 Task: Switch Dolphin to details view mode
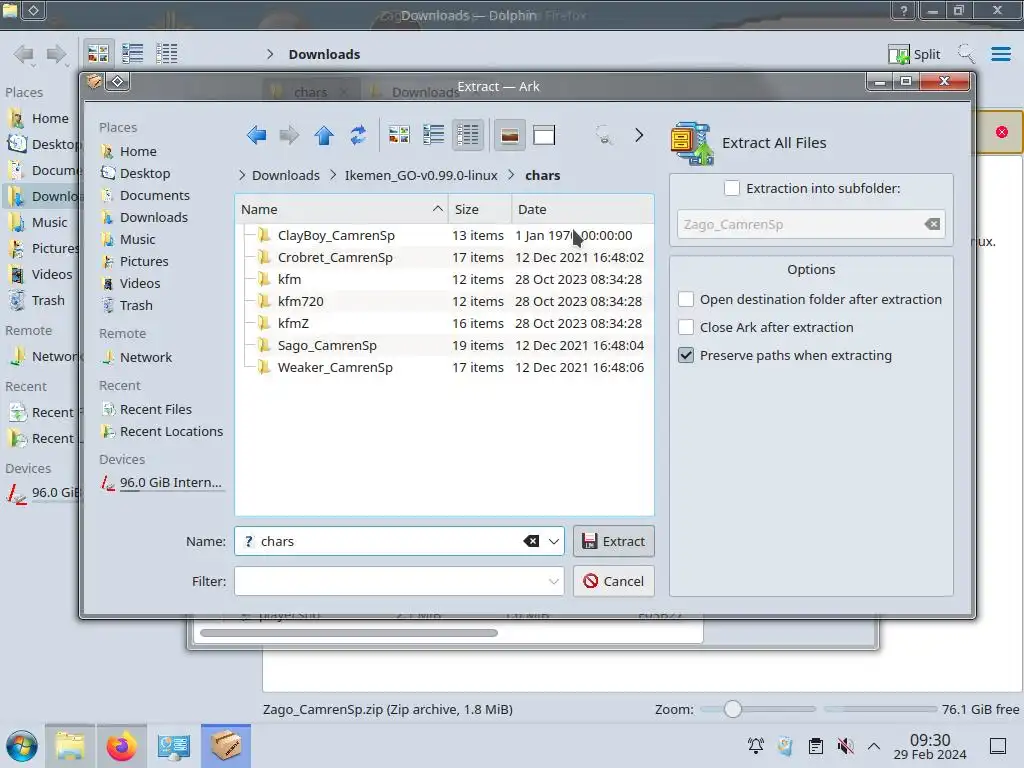(x=167, y=54)
